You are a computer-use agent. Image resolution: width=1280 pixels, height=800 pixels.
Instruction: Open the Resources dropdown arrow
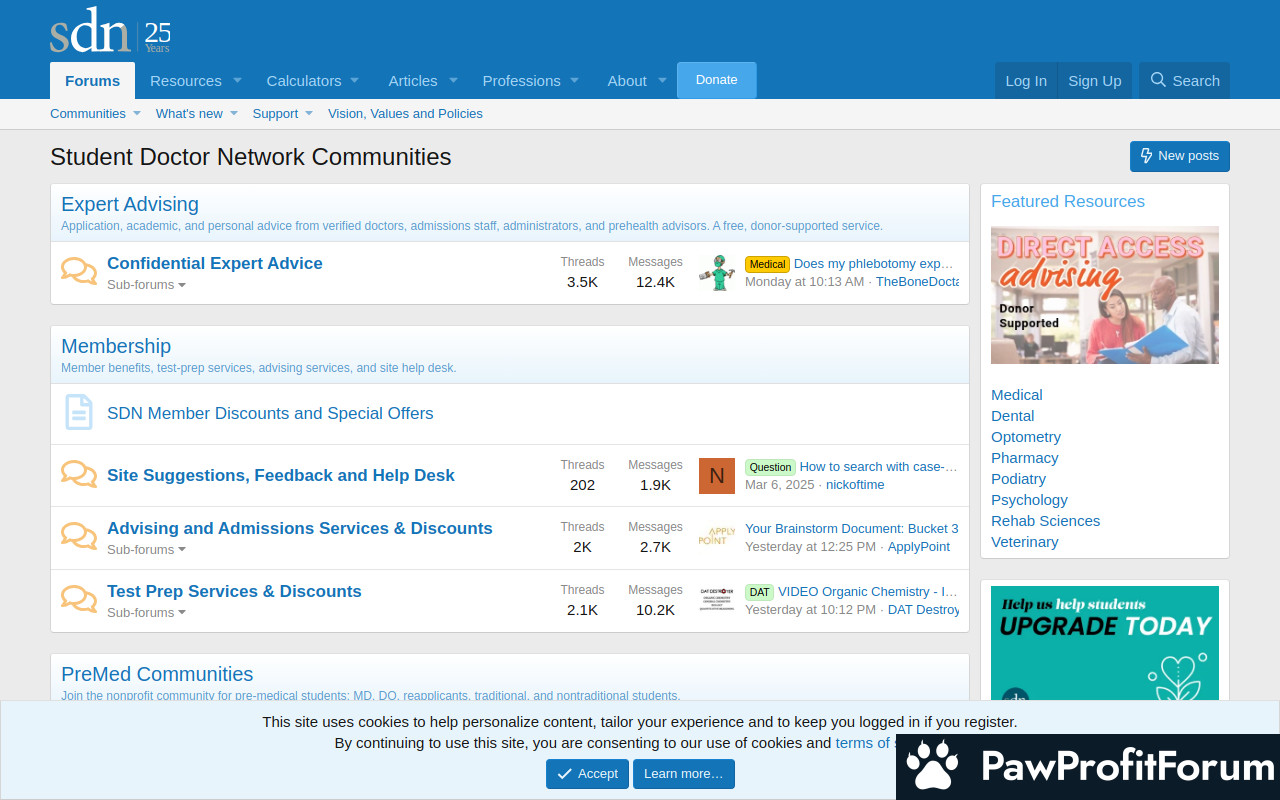tap(238, 81)
